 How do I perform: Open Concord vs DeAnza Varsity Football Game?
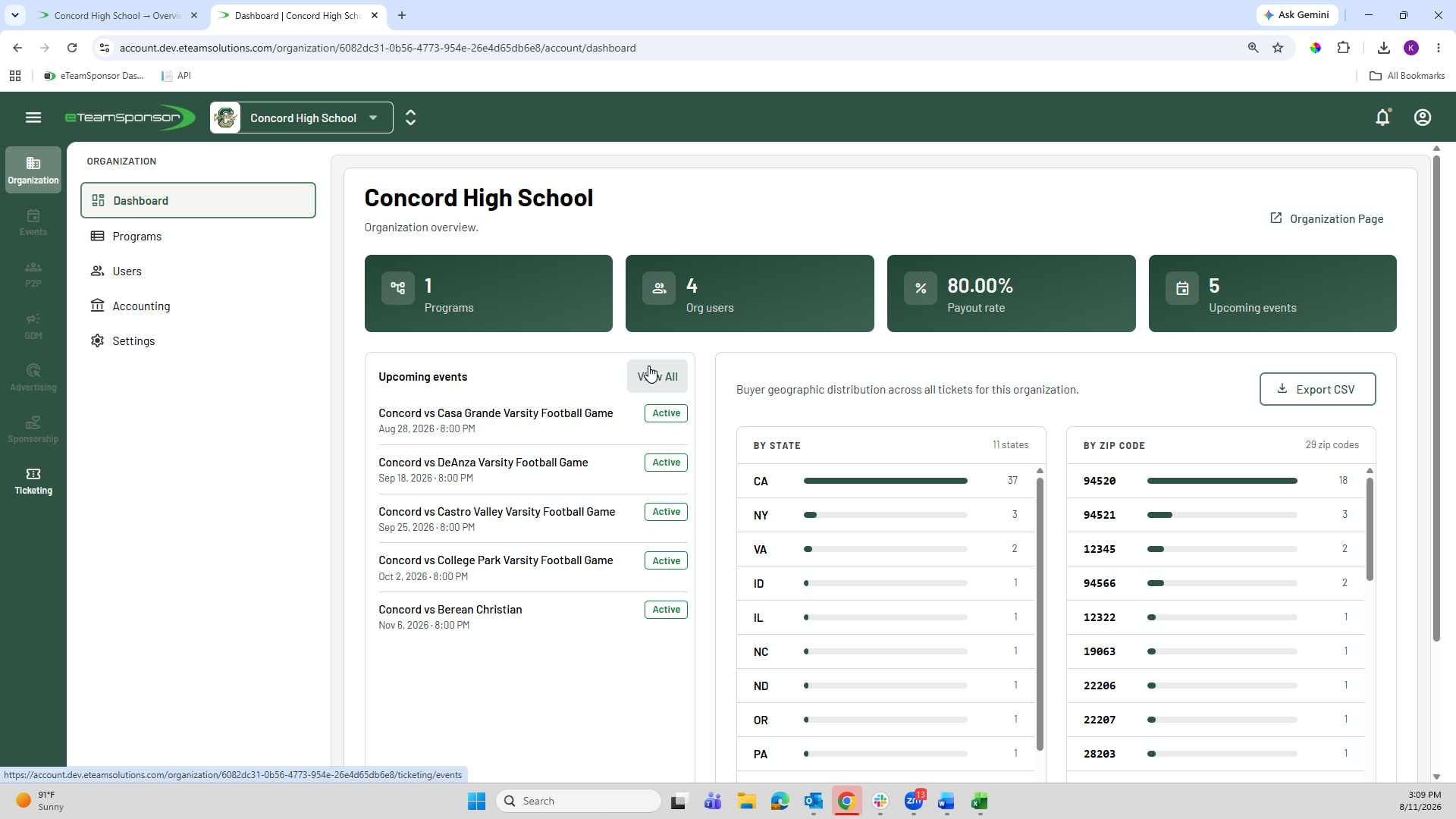(x=483, y=463)
